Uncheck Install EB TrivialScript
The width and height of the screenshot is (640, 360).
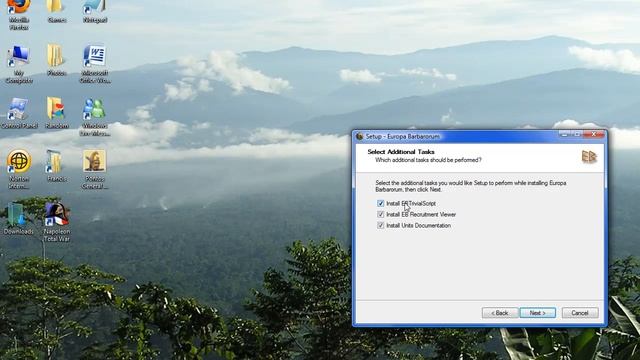[380, 203]
